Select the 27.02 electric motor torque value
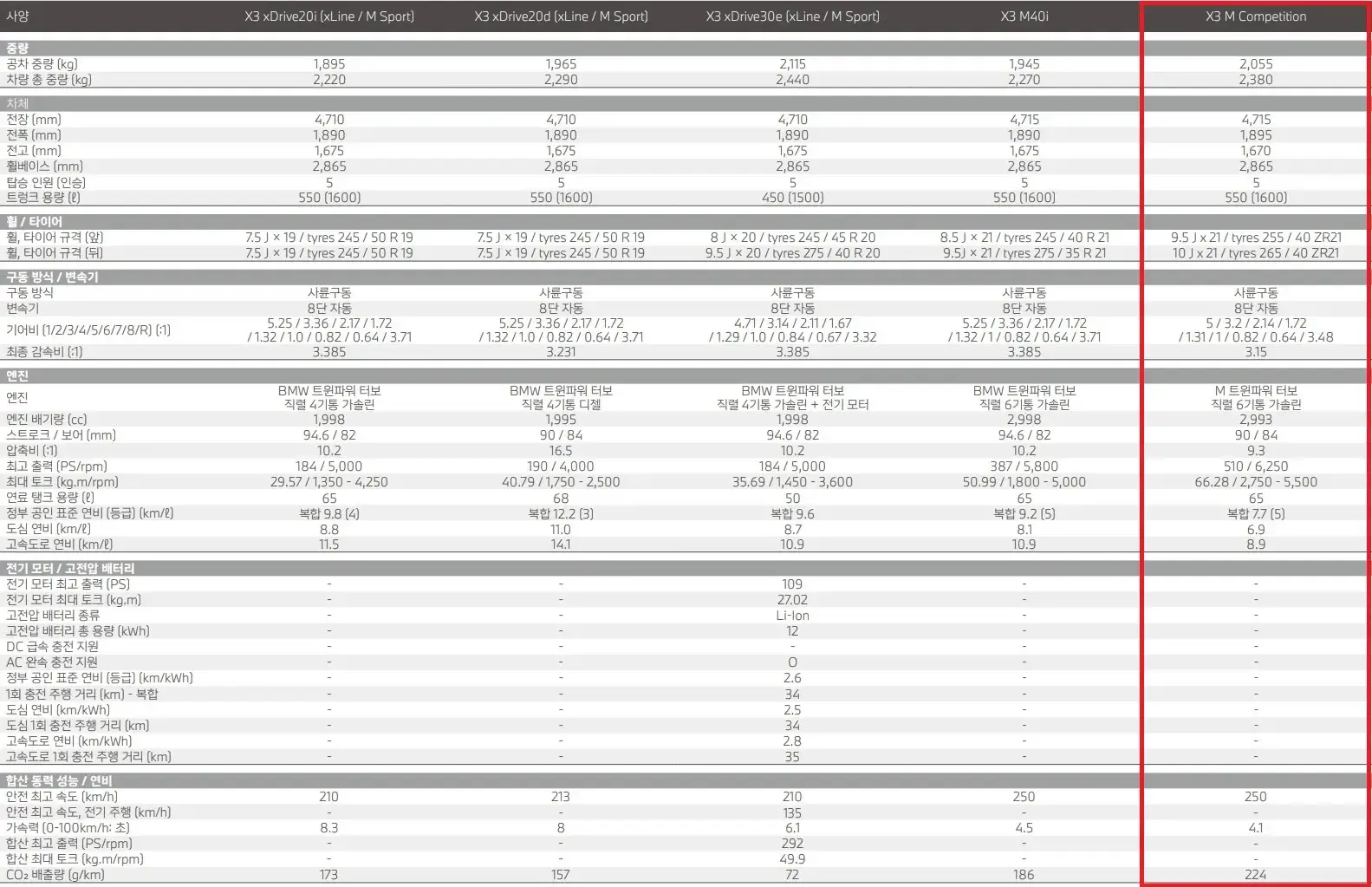The width and height of the screenshot is (1372, 887). pyautogui.click(x=792, y=600)
